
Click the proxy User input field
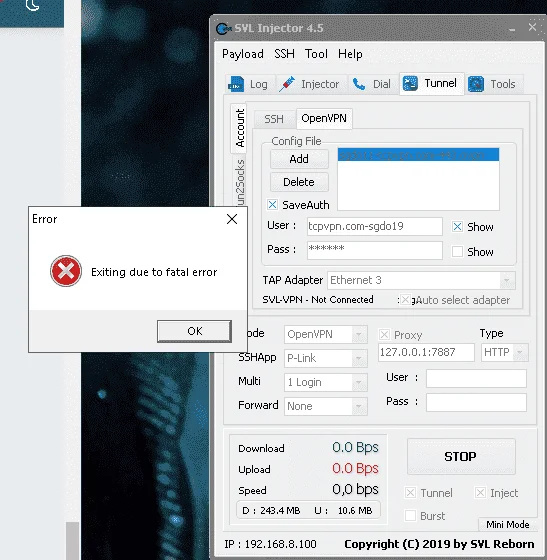pyautogui.click(x=476, y=378)
